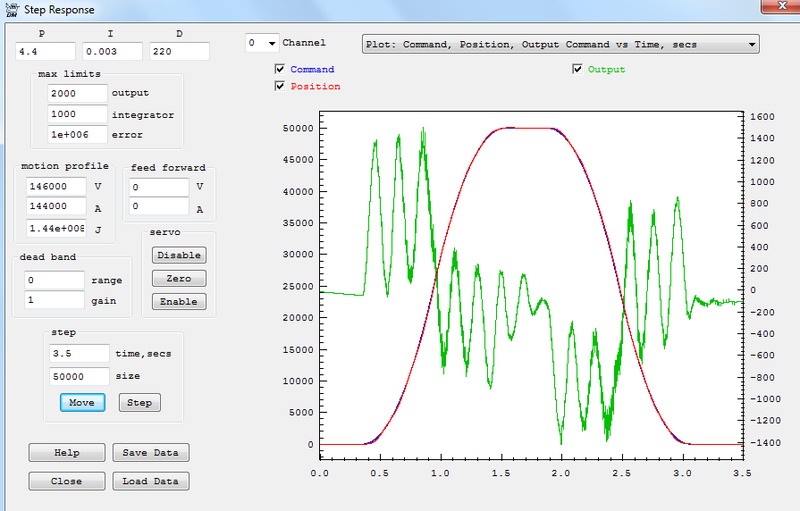Image resolution: width=800 pixels, height=511 pixels.
Task: Disable the servo
Action: tap(179, 255)
